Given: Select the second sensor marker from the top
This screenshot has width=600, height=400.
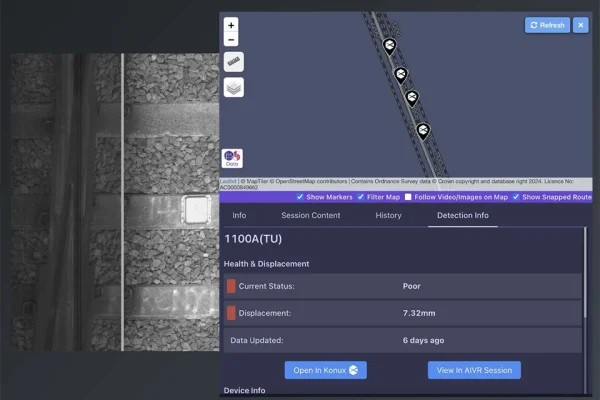Looking at the screenshot, I should 400,74.
